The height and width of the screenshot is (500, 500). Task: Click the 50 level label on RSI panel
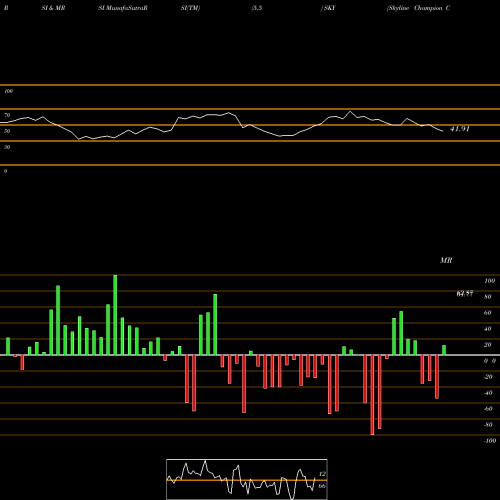tap(7, 131)
